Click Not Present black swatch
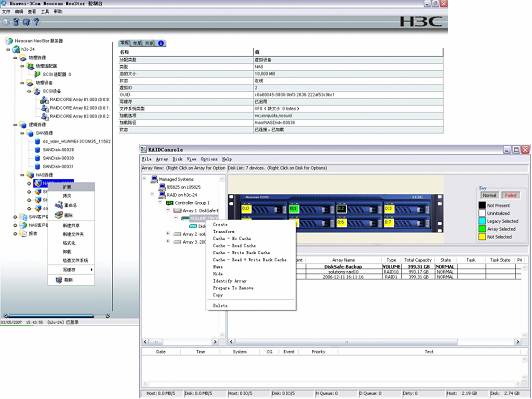Viewport: 532px width, 399px height. click(x=482, y=206)
